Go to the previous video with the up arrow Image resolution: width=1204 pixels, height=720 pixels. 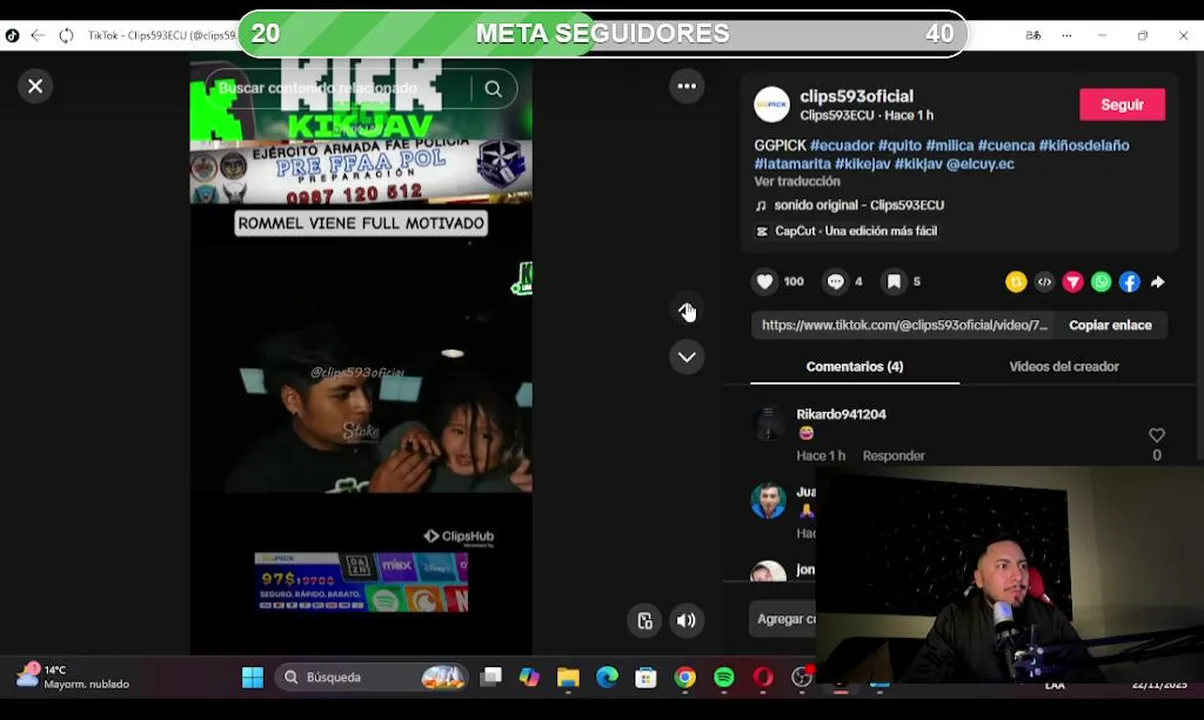point(687,311)
